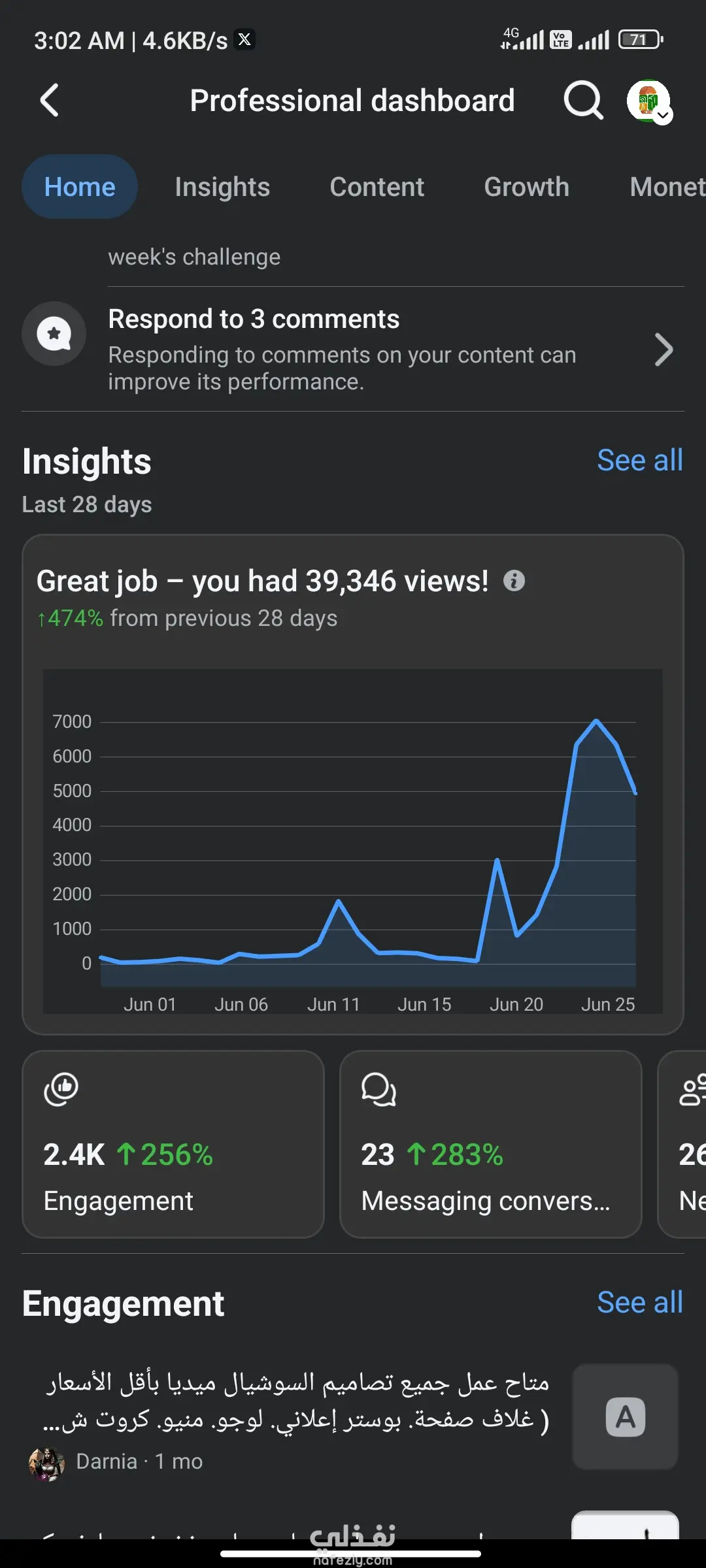The height and width of the screenshot is (1568, 706).
Task: Tap the comment star challenge icon
Action: click(x=54, y=334)
